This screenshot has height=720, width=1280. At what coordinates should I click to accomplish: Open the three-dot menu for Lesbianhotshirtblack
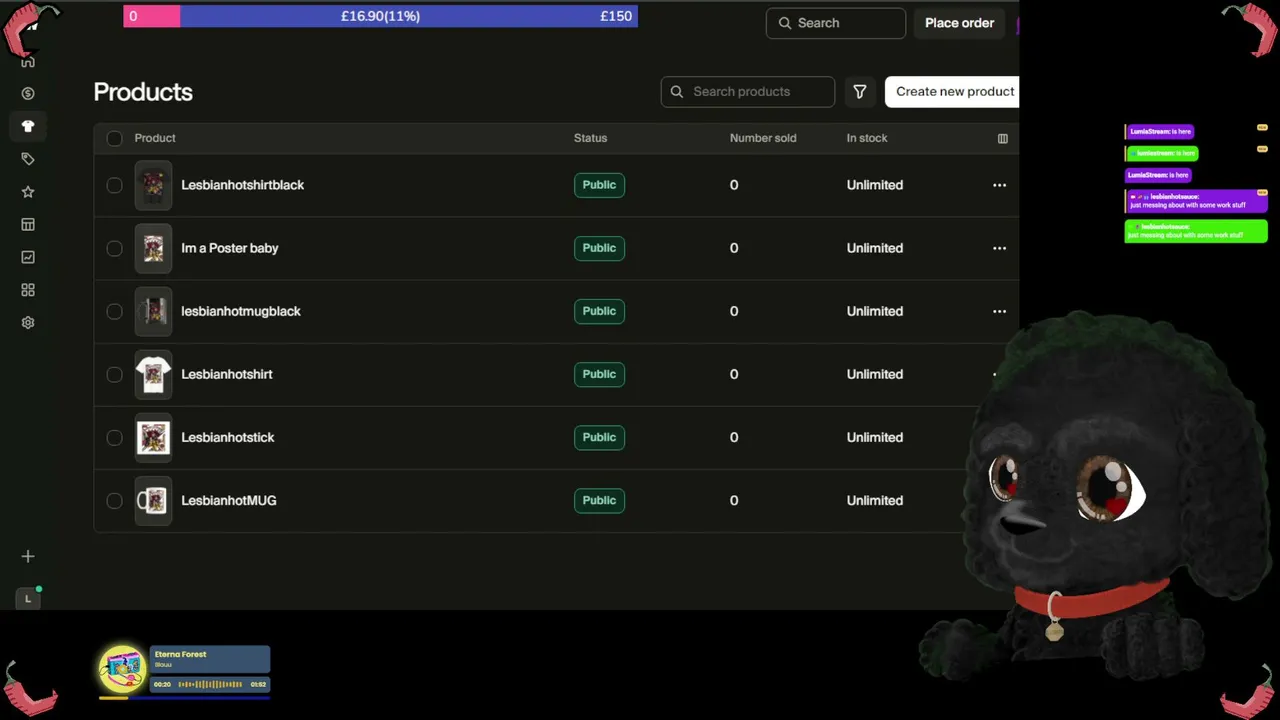click(999, 185)
